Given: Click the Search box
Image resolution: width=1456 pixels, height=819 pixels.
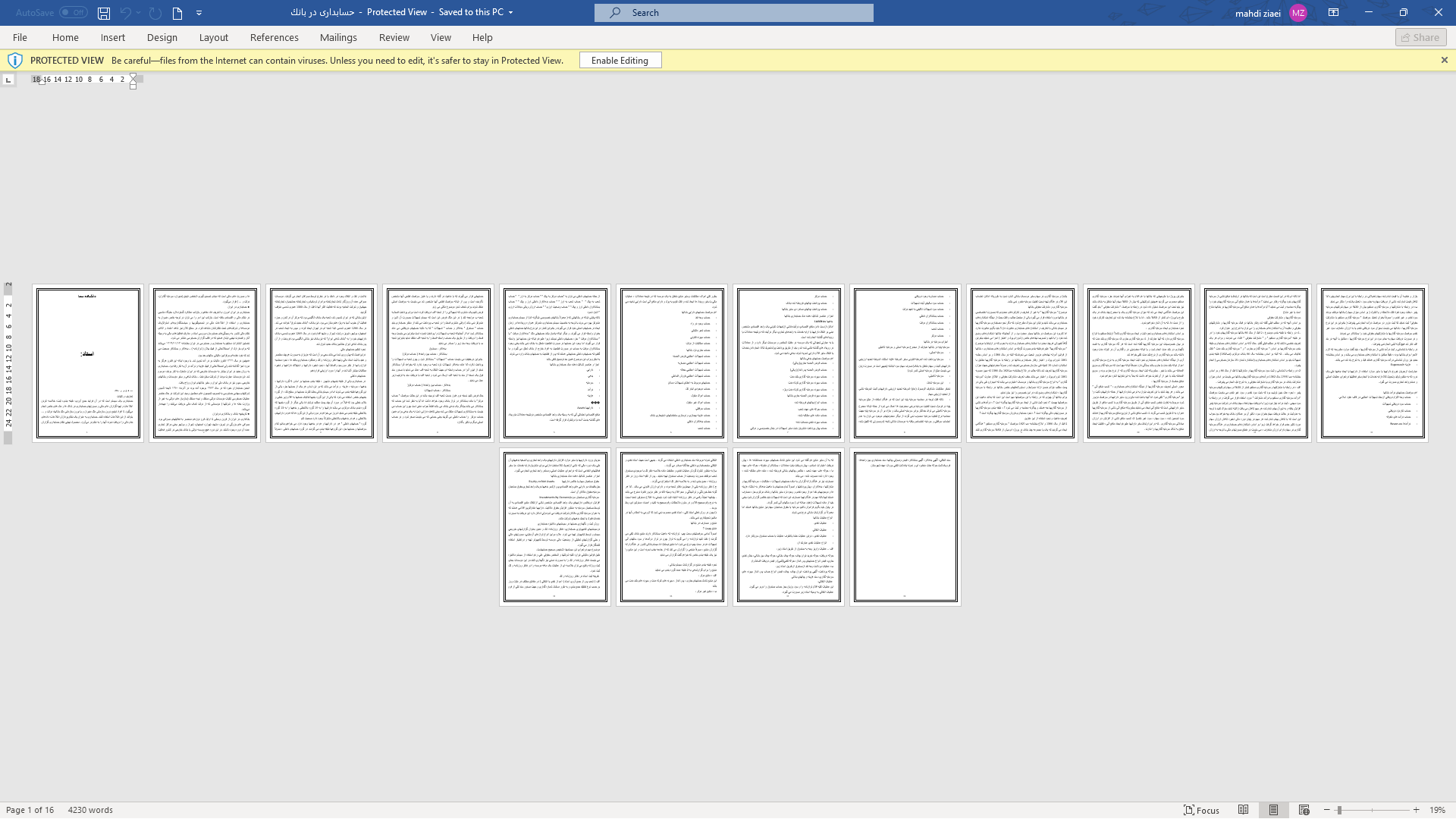Looking at the screenshot, I should (734, 13).
